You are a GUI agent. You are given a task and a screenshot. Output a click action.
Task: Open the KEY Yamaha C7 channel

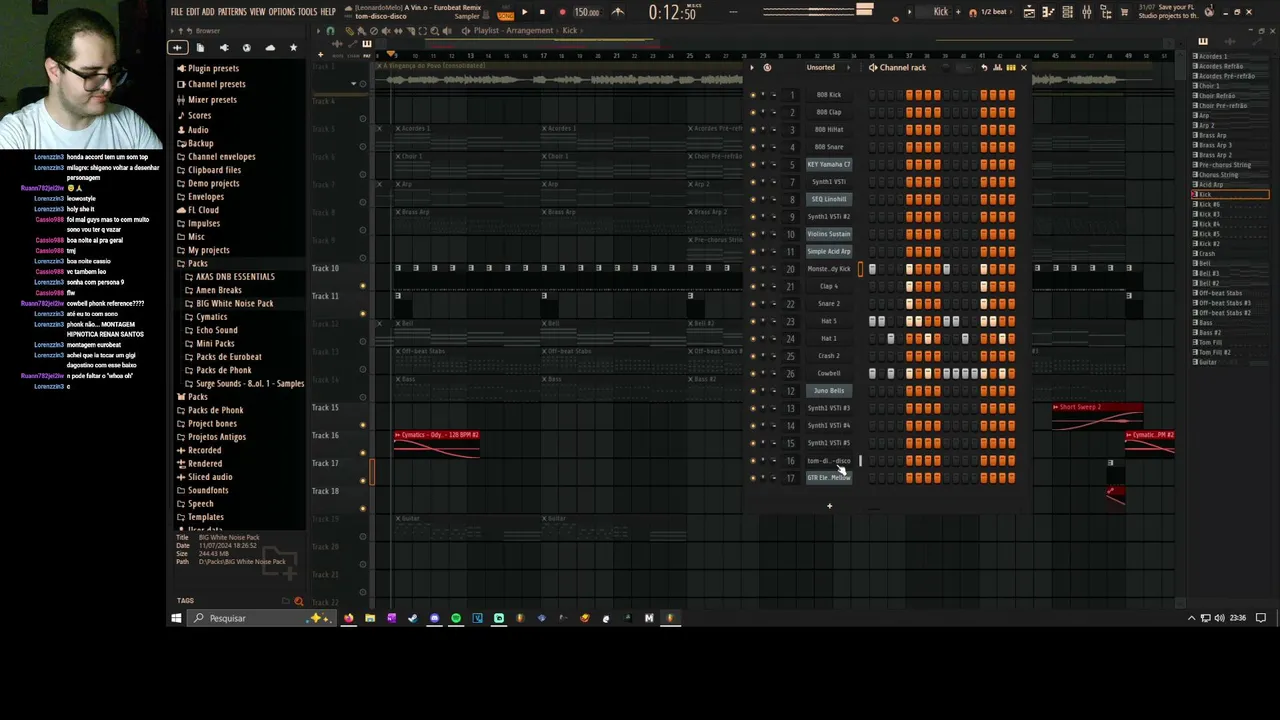click(829, 164)
